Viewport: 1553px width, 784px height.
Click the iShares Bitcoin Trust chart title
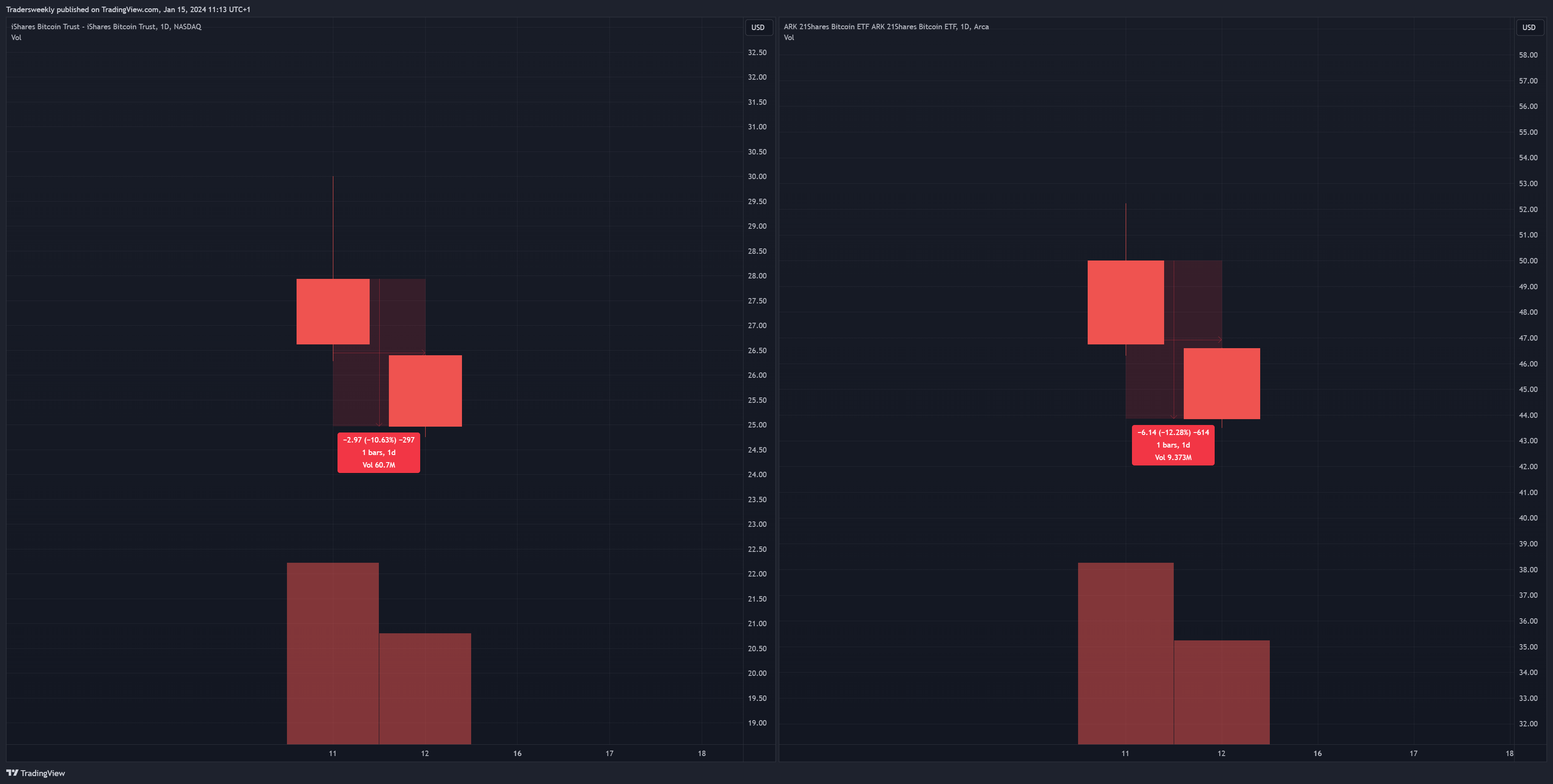(106, 27)
